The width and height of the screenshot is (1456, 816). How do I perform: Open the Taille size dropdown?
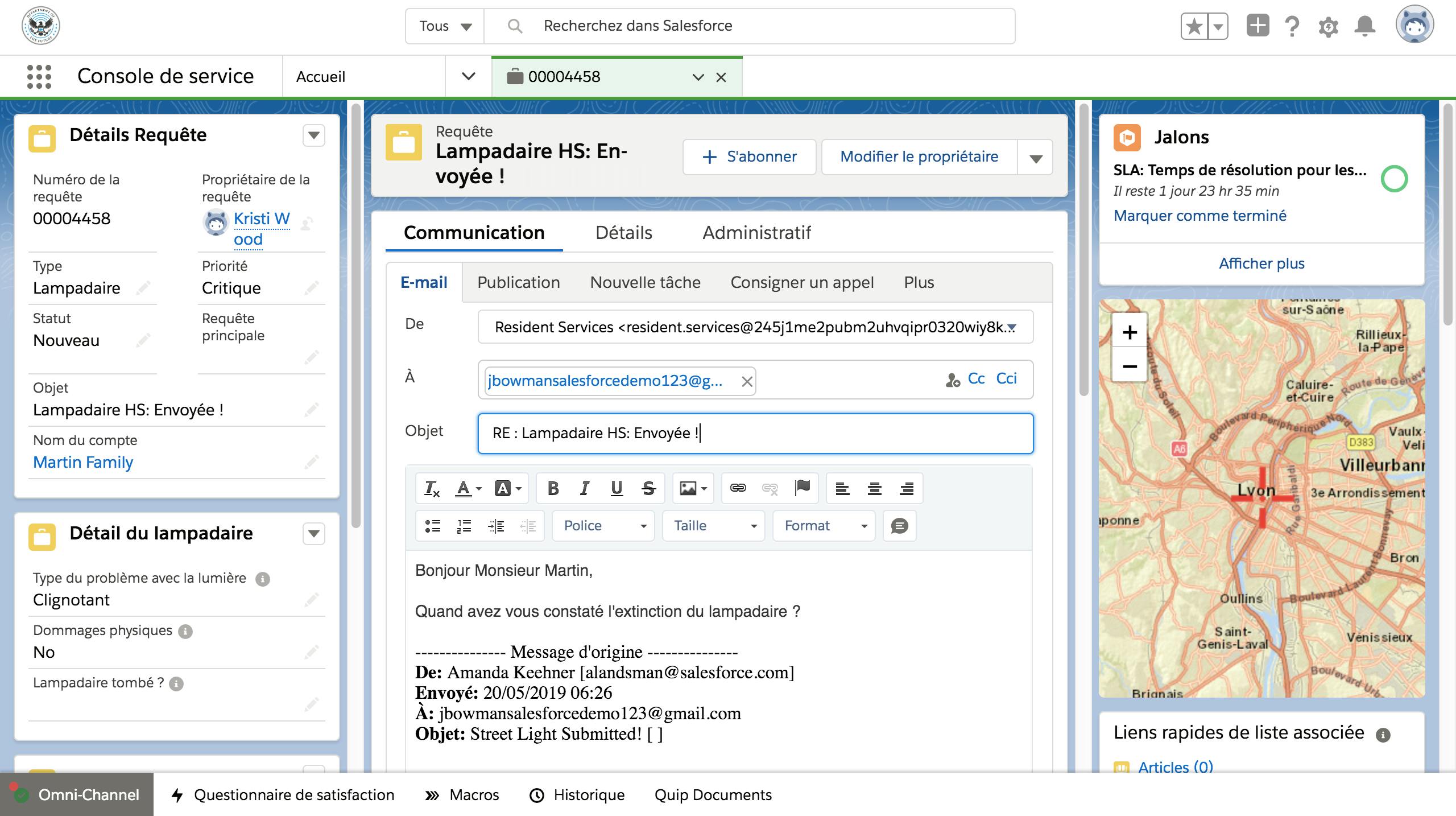pos(713,526)
